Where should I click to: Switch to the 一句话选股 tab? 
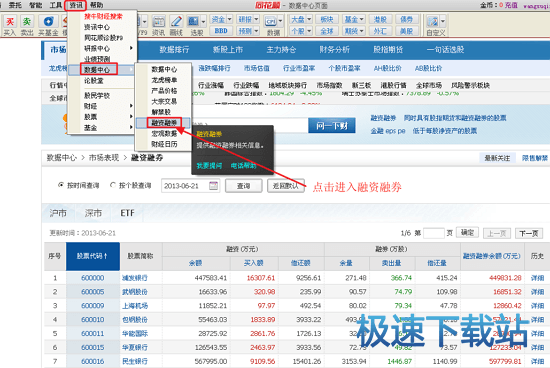point(445,49)
